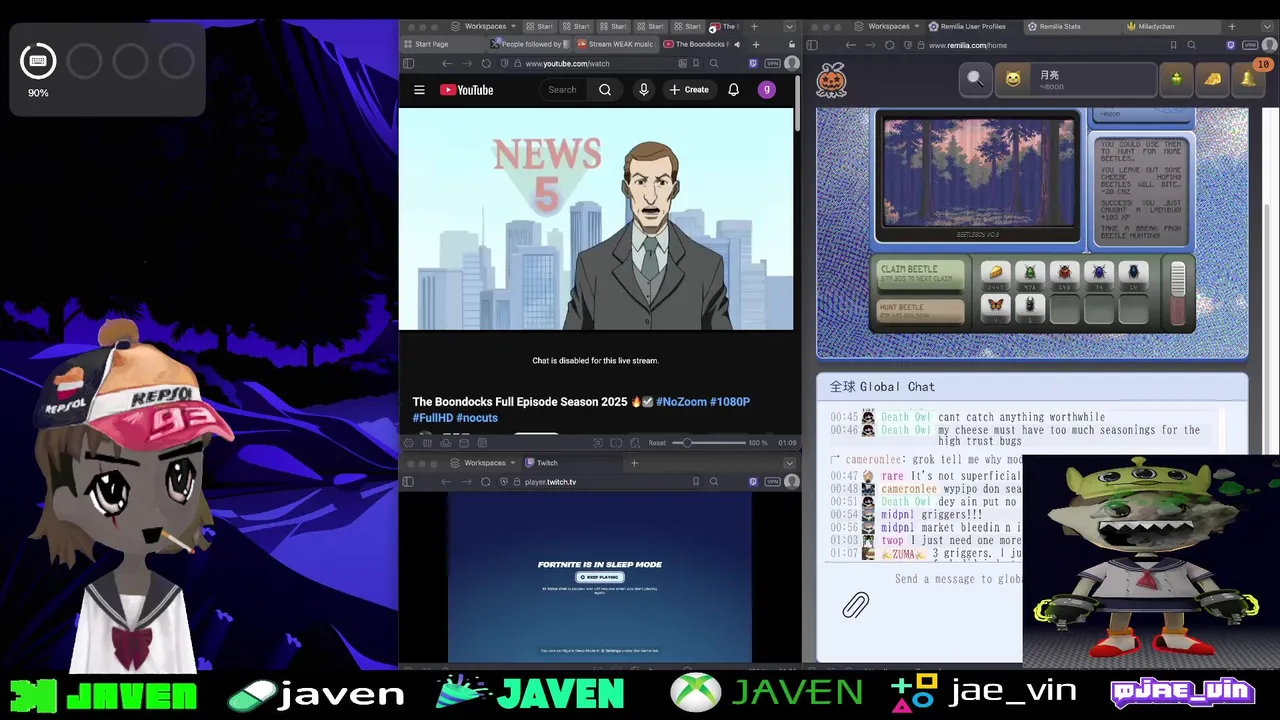
Task: Toggle sidebar panel in the Twitch browser window
Action: (x=408, y=482)
